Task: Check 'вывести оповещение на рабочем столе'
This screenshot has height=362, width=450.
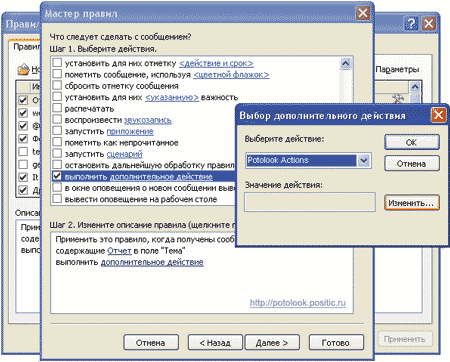Action: click(57, 199)
